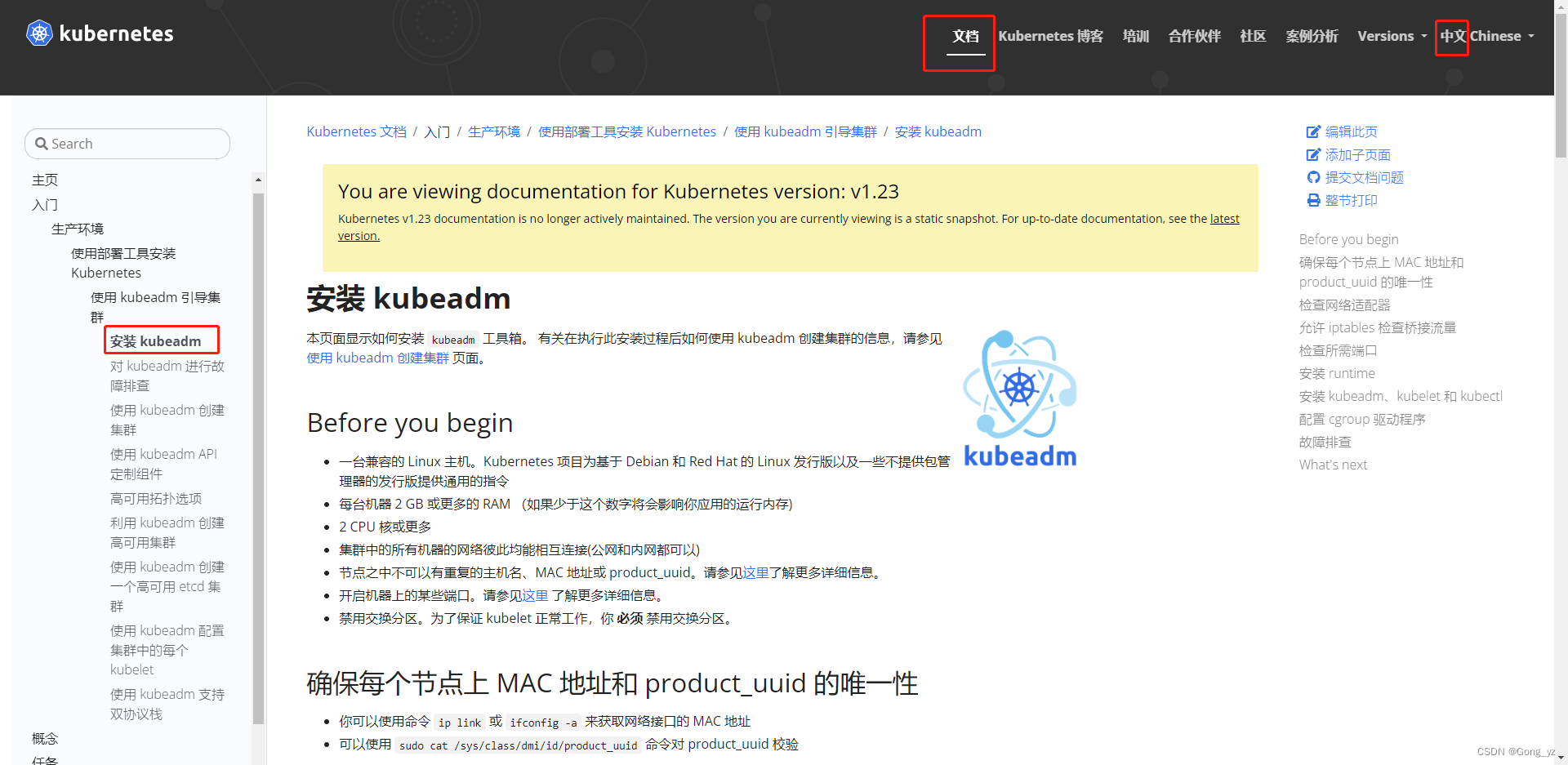Jump to 故障排查 in page outline
This screenshot has width=1568, height=765.
pyautogui.click(x=1325, y=442)
